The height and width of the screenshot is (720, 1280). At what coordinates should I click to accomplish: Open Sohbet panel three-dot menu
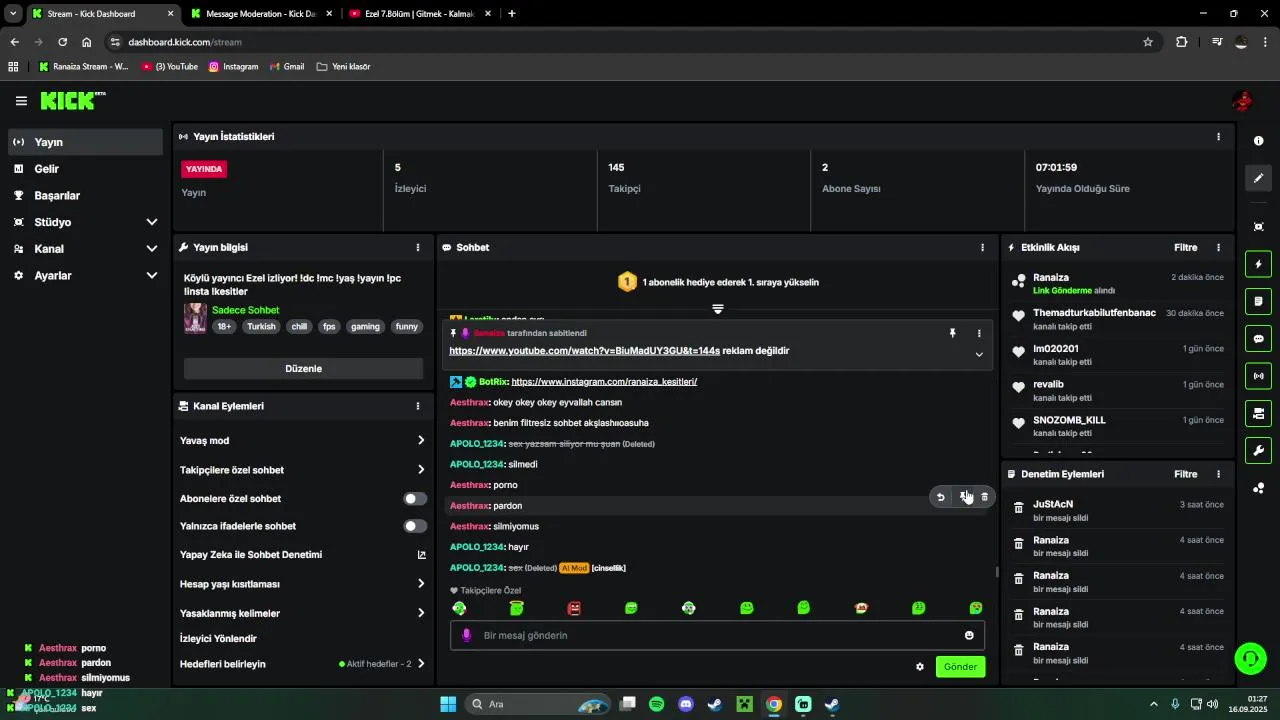pos(983,247)
